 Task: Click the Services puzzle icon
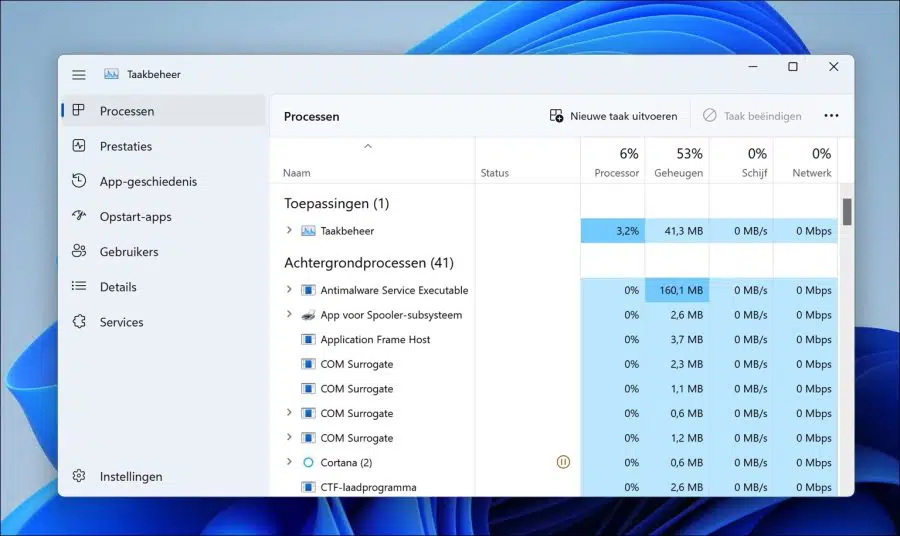tap(79, 321)
